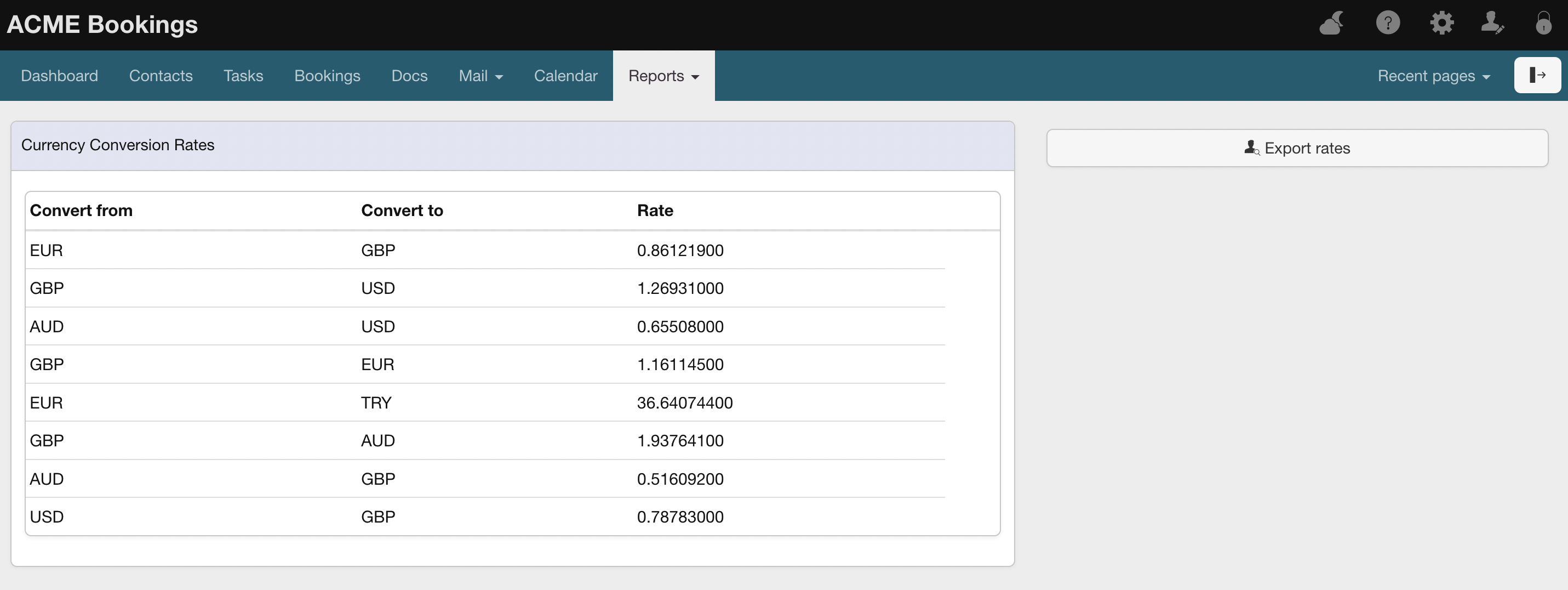Image resolution: width=1568 pixels, height=590 pixels.
Task: Click GBP target in the 0.51609200 row
Action: click(378, 479)
